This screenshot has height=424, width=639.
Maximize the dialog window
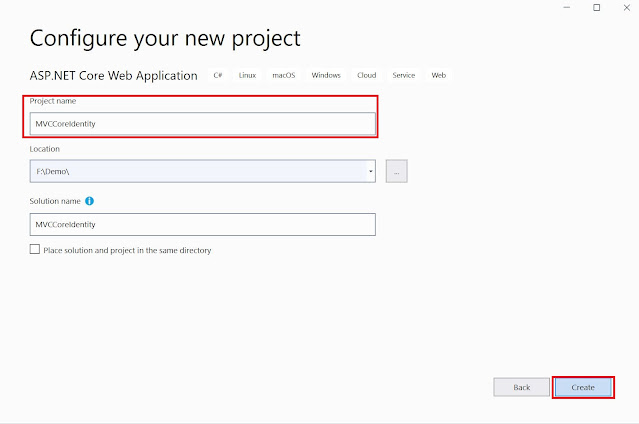click(x=597, y=7)
